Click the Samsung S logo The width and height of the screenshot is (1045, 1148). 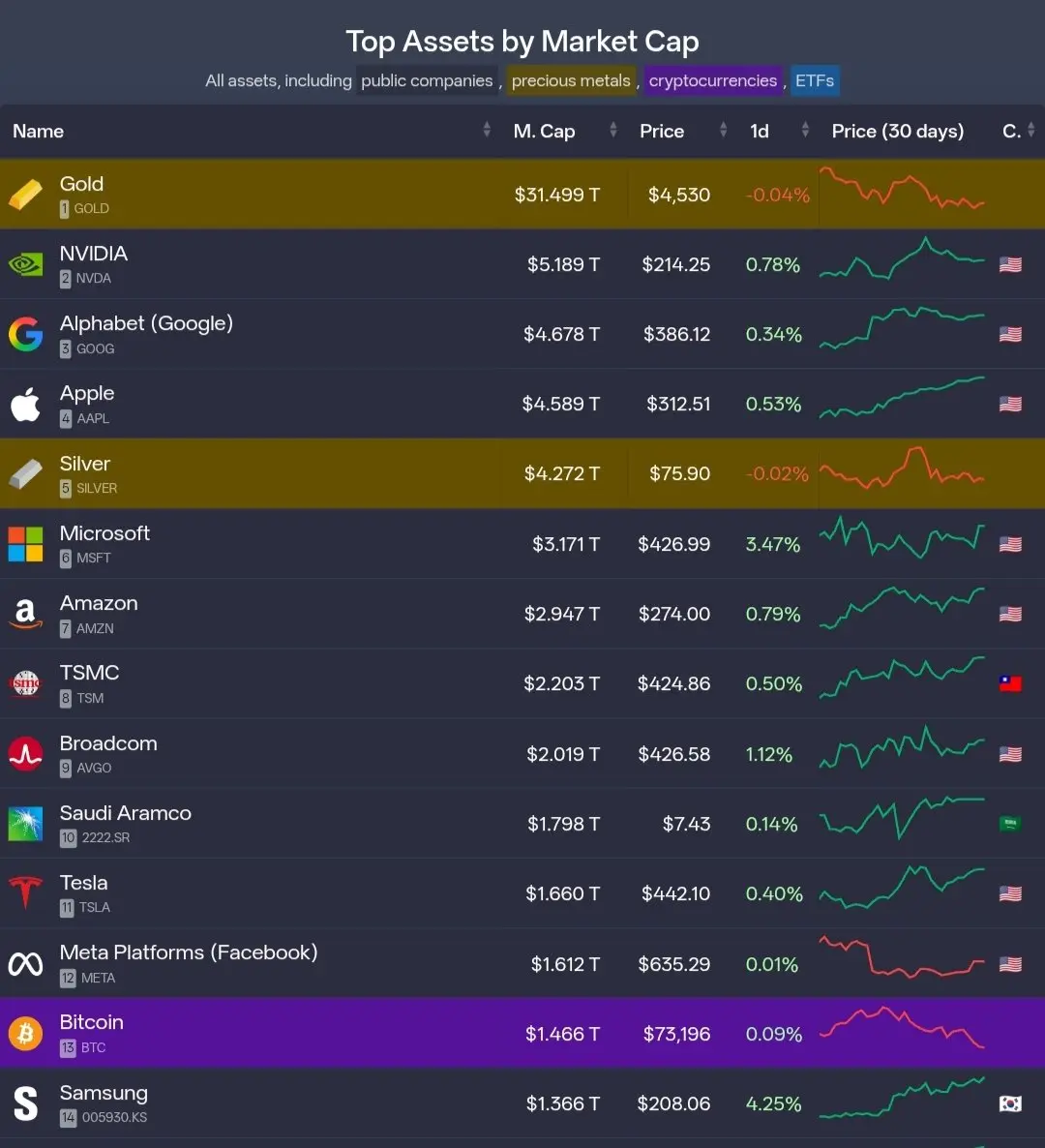25,1103
